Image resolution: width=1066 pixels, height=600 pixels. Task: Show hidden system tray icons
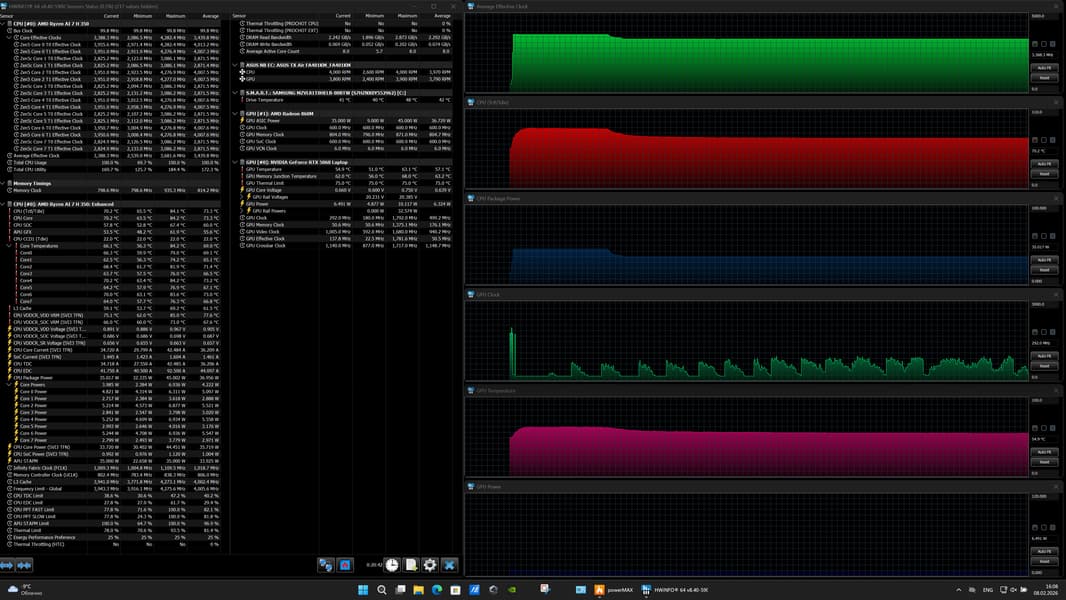coord(959,590)
